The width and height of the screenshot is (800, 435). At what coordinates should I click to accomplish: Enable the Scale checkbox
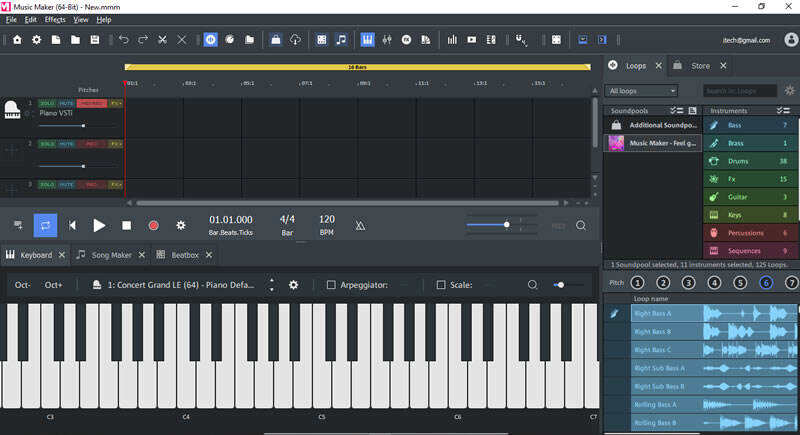coord(441,285)
